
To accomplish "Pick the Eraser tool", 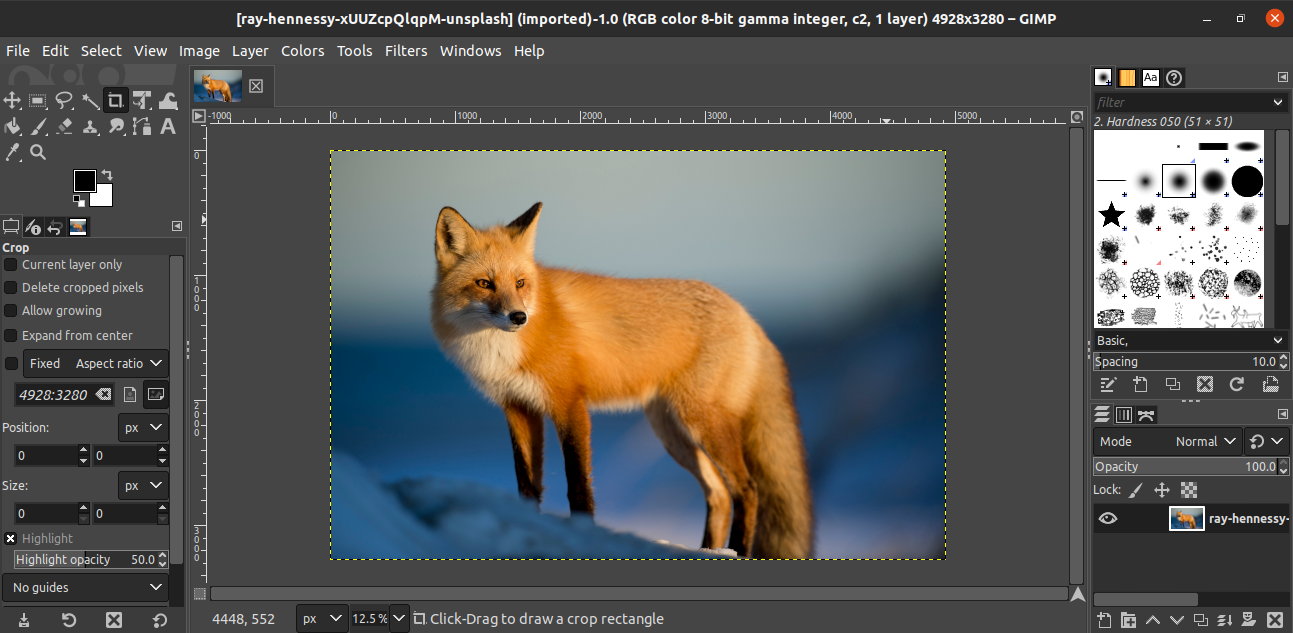I will (x=64, y=126).
